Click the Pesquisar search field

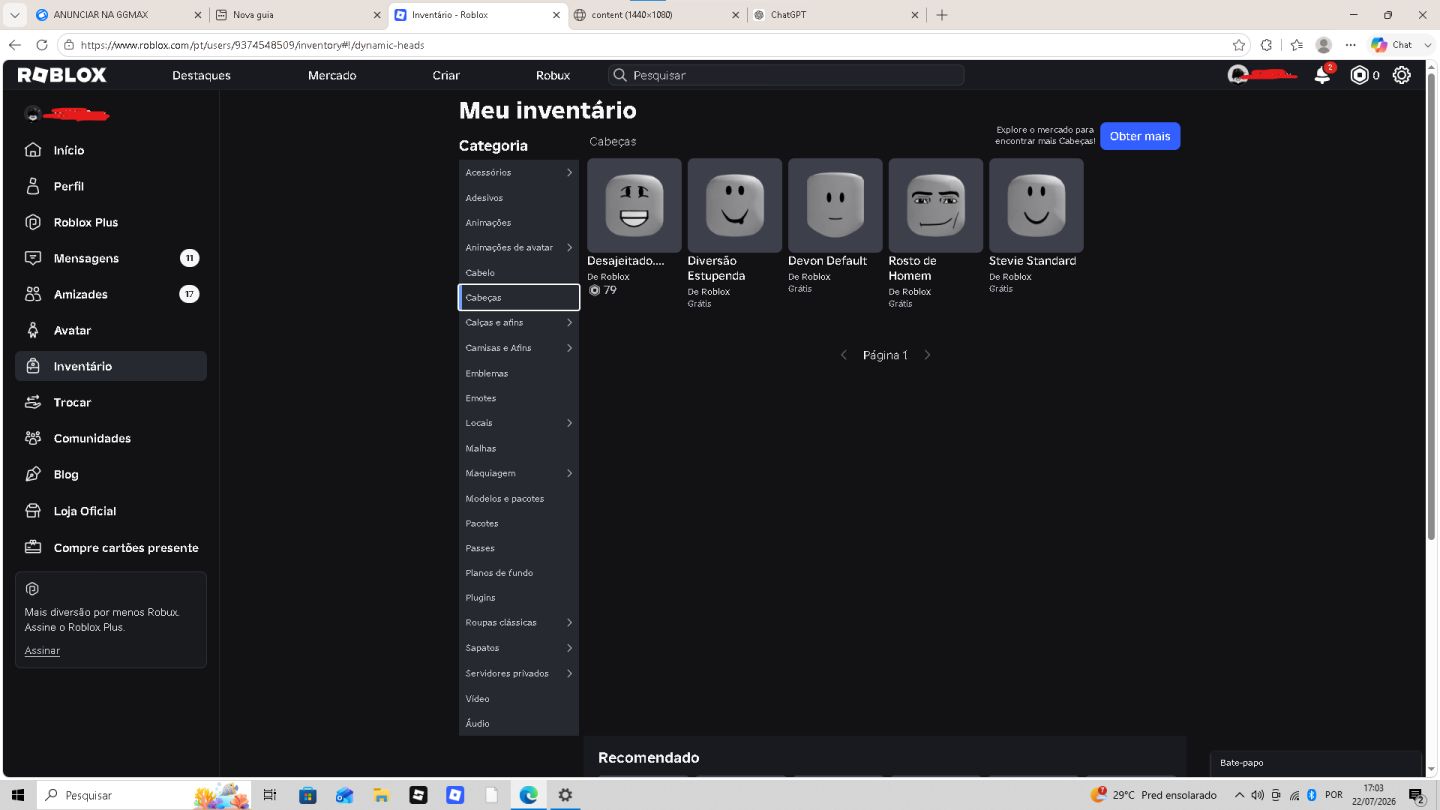[786, 75]
